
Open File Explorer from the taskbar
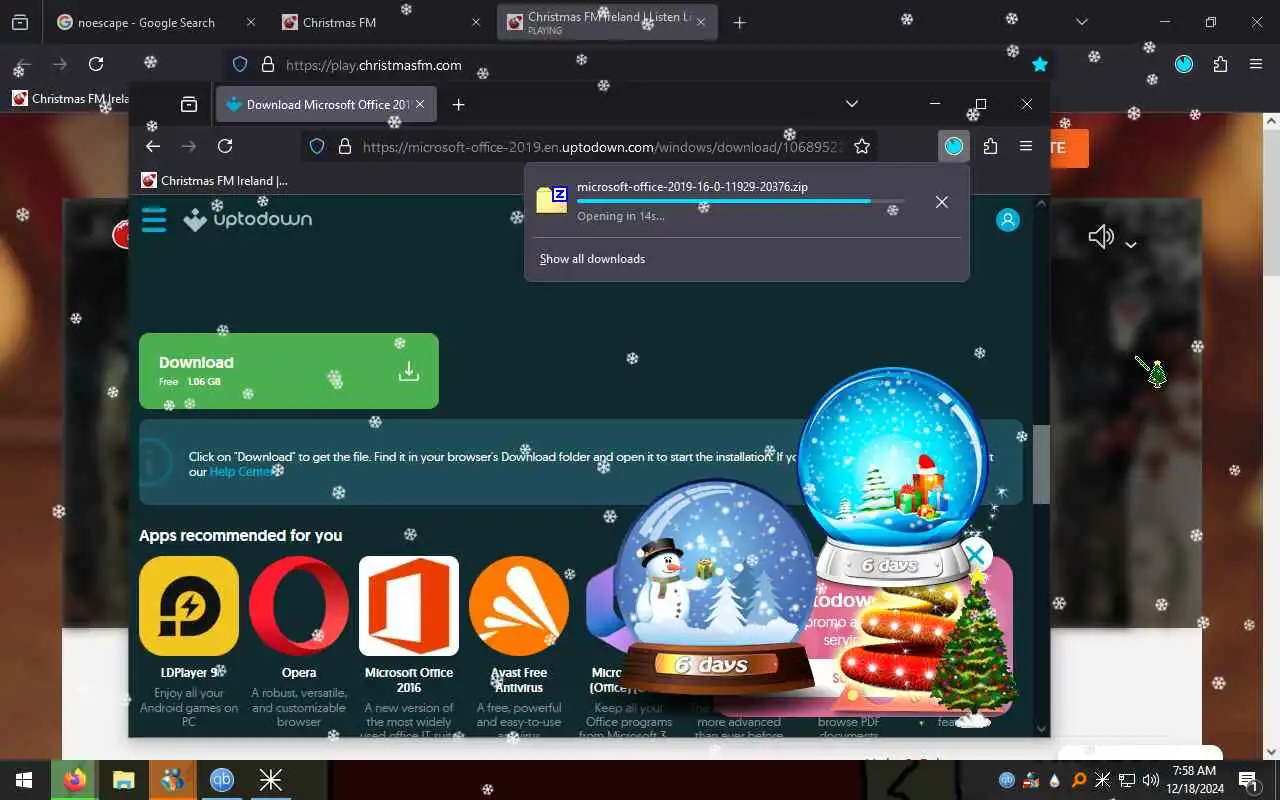pyautogui.click(x=124, y=780)
